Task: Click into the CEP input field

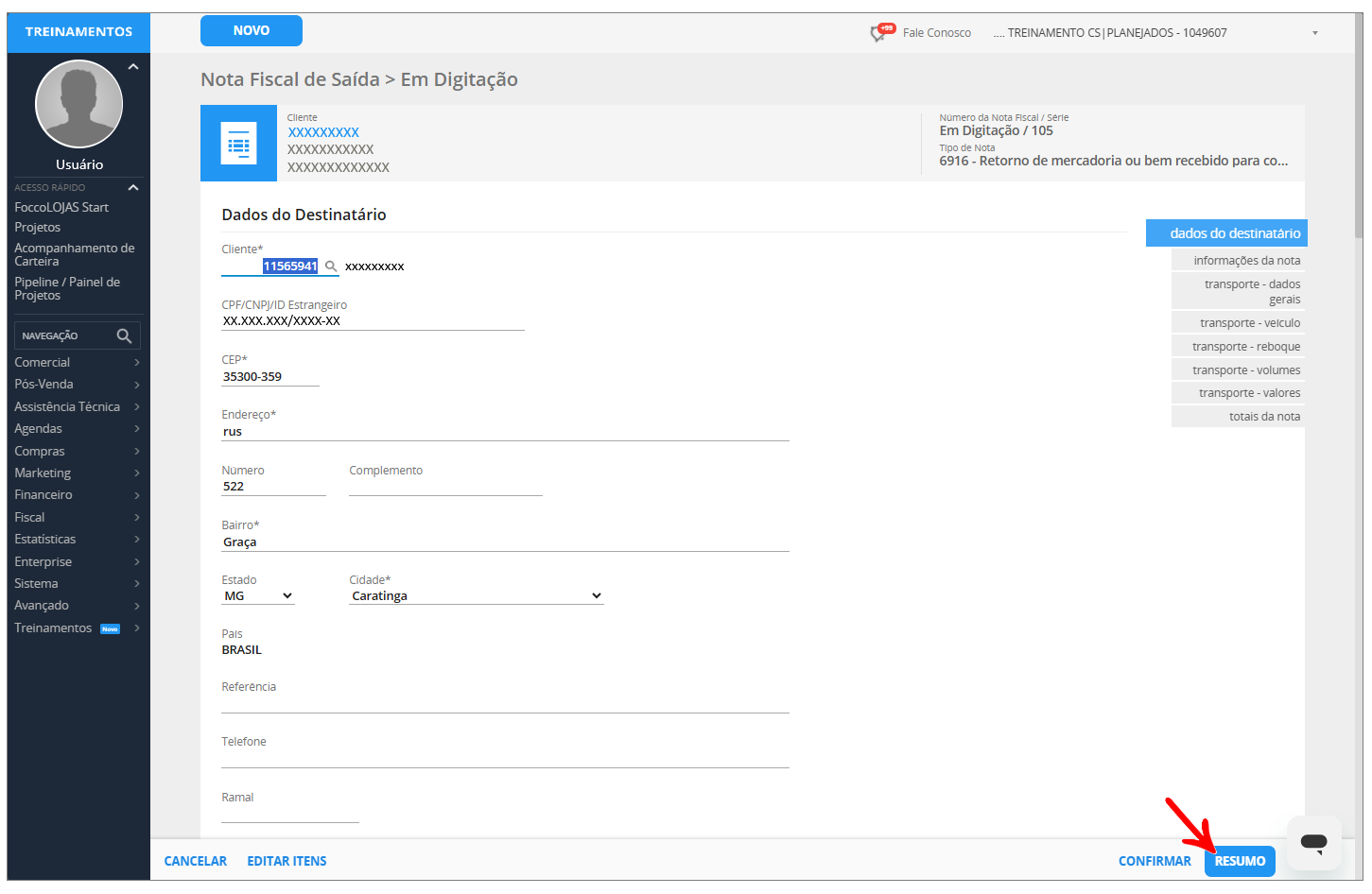Action: (x=269, y=377)
